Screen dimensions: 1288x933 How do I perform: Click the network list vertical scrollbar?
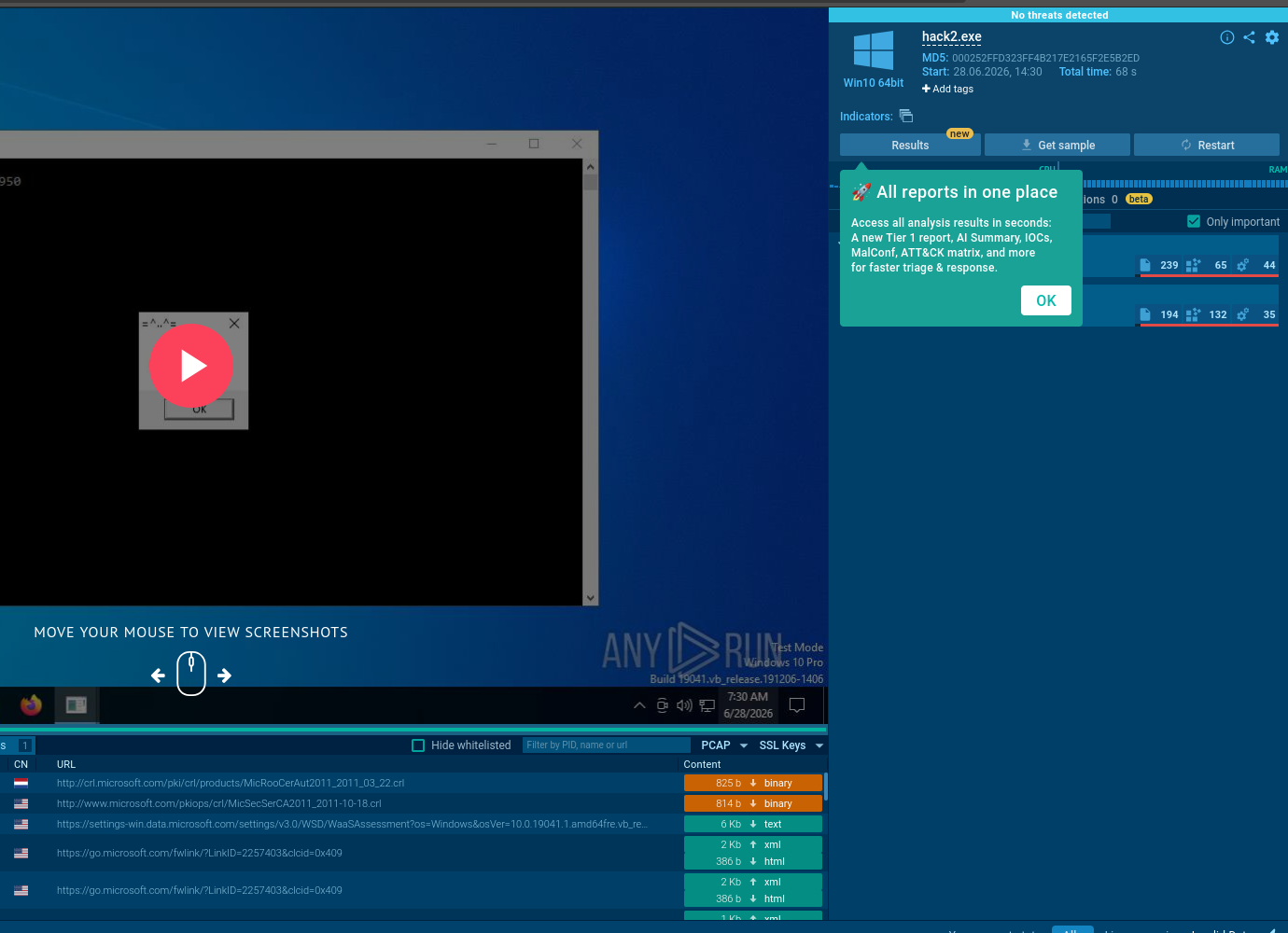825,787
